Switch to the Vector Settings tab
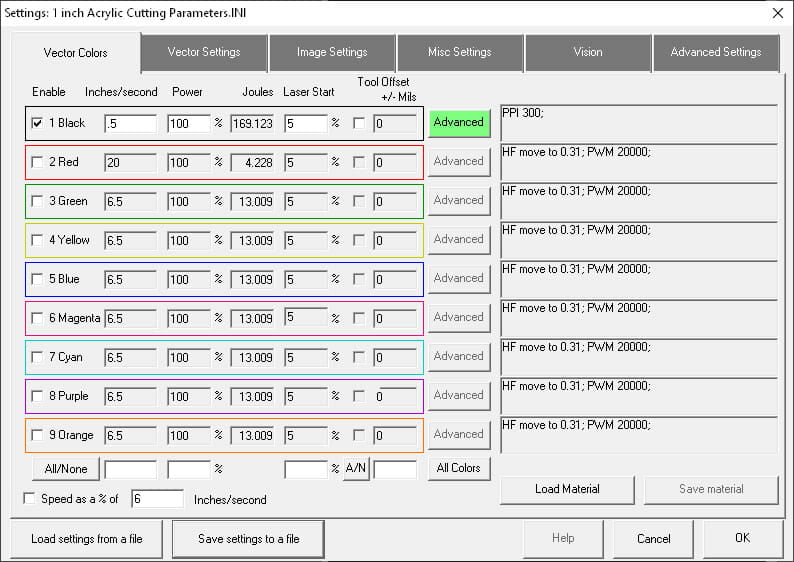Screen dimensions: 794x562 (204, 53)
